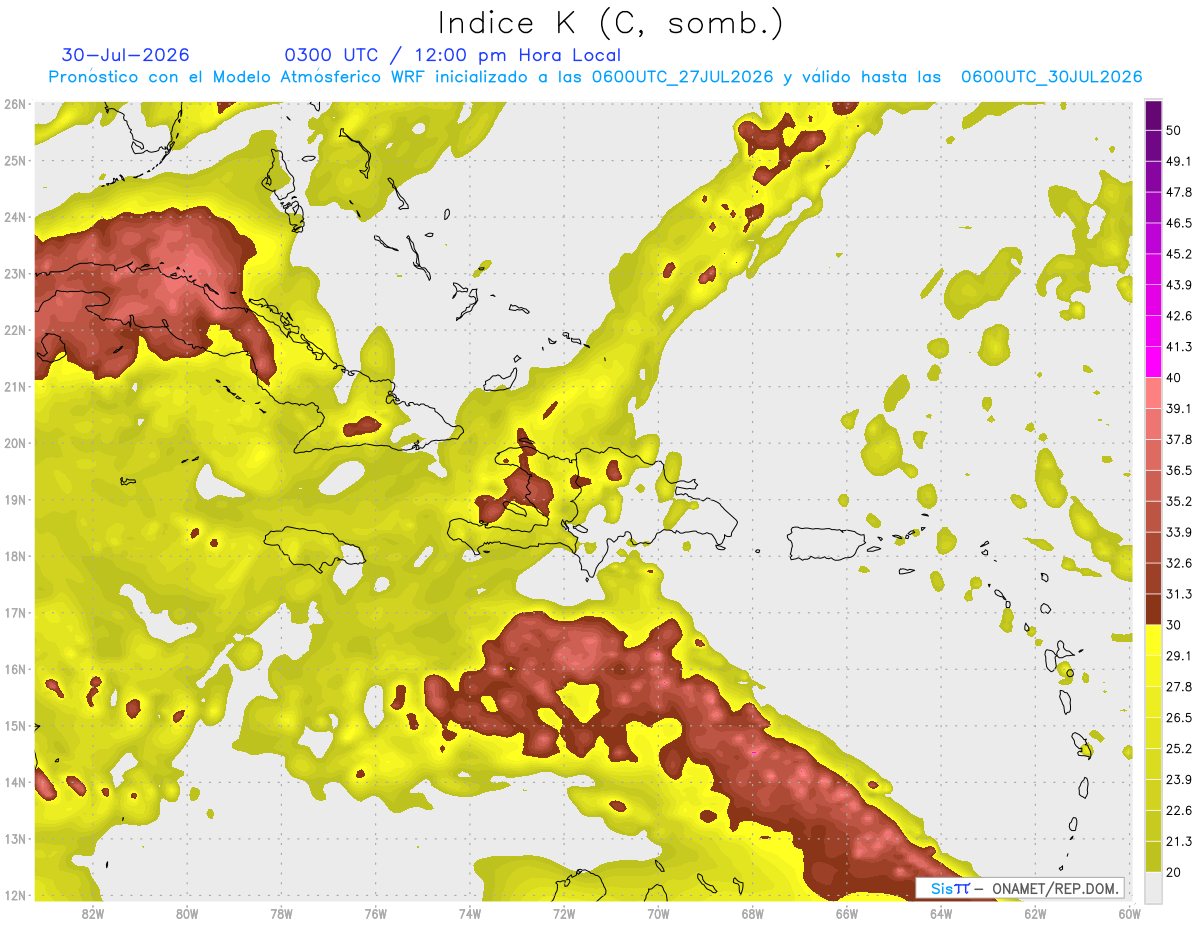Click the "26N" latitude label
The image size is (1200, 927).
[x=15, y=104]
